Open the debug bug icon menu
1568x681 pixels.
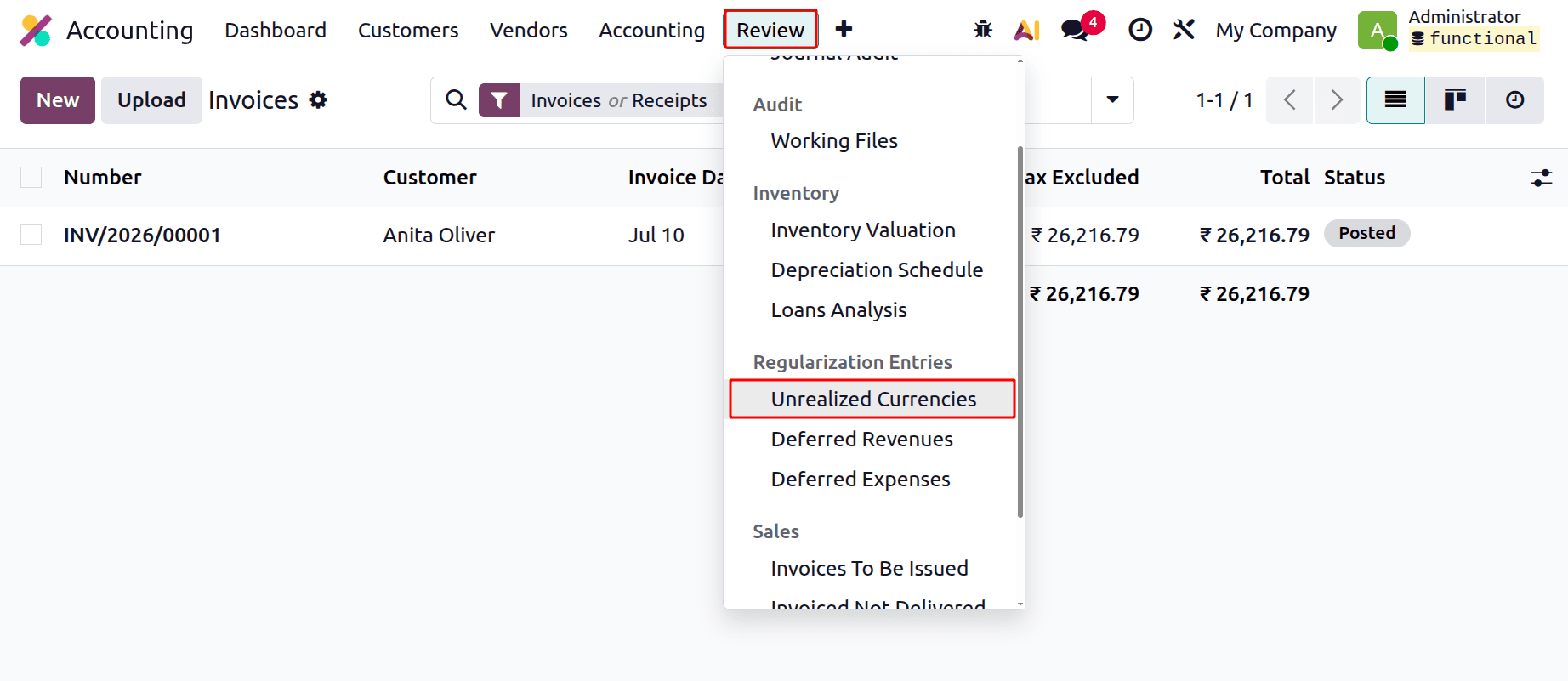point(983,30)
